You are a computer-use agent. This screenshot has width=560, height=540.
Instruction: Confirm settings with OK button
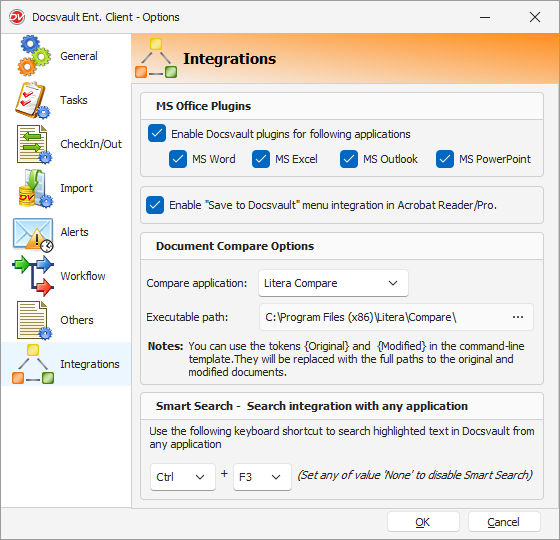pyautogui.click(x=423, y=522)
